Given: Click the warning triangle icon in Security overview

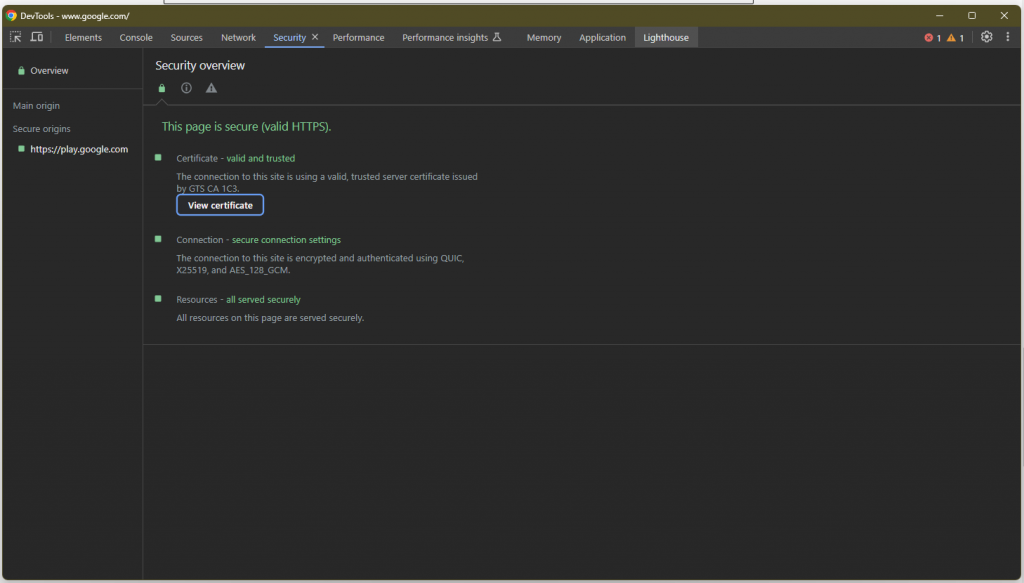Looking at the screenshot, I should 211,88.
